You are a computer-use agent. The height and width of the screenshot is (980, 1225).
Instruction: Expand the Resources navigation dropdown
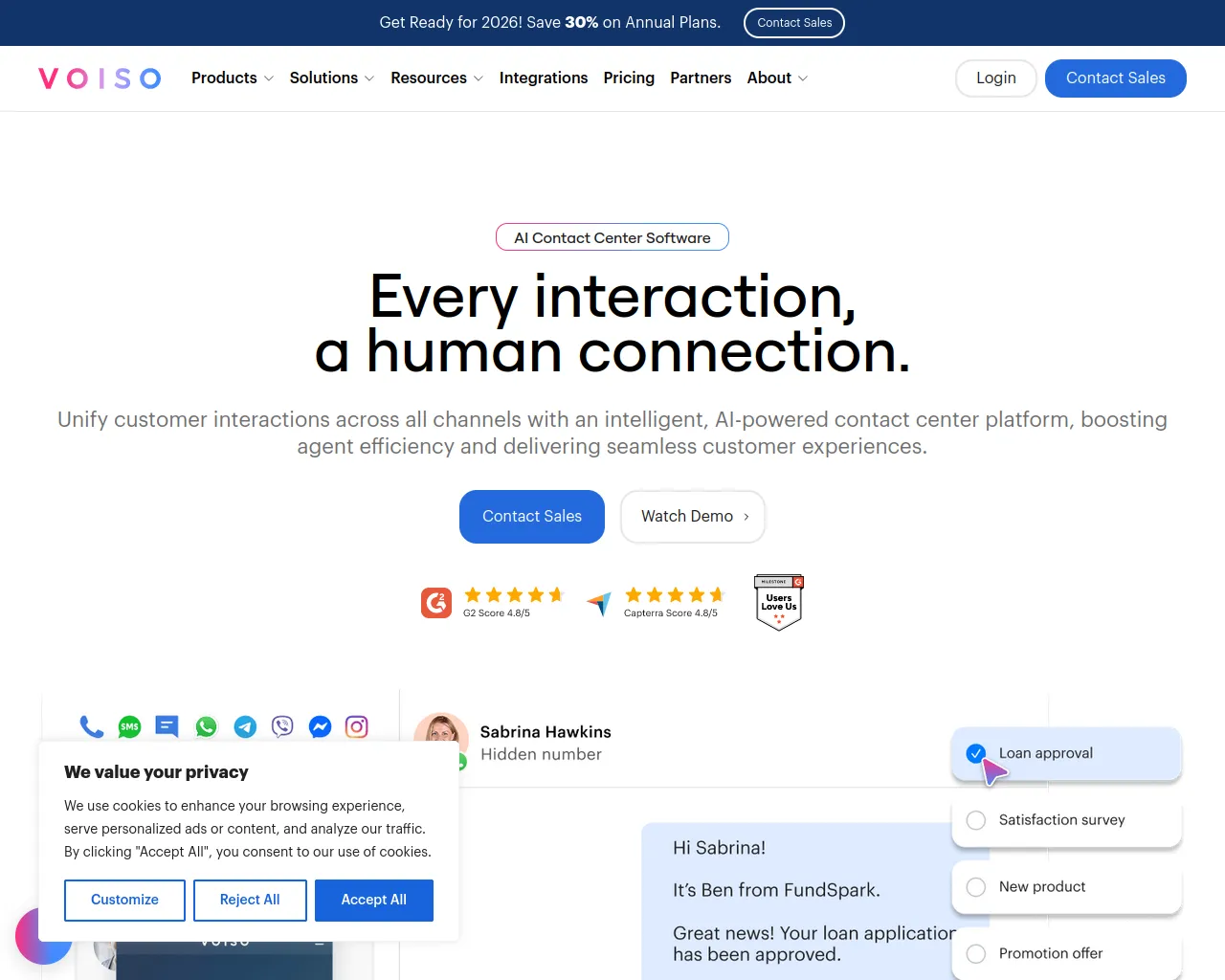pyautogui.click(x=436, y=78)
